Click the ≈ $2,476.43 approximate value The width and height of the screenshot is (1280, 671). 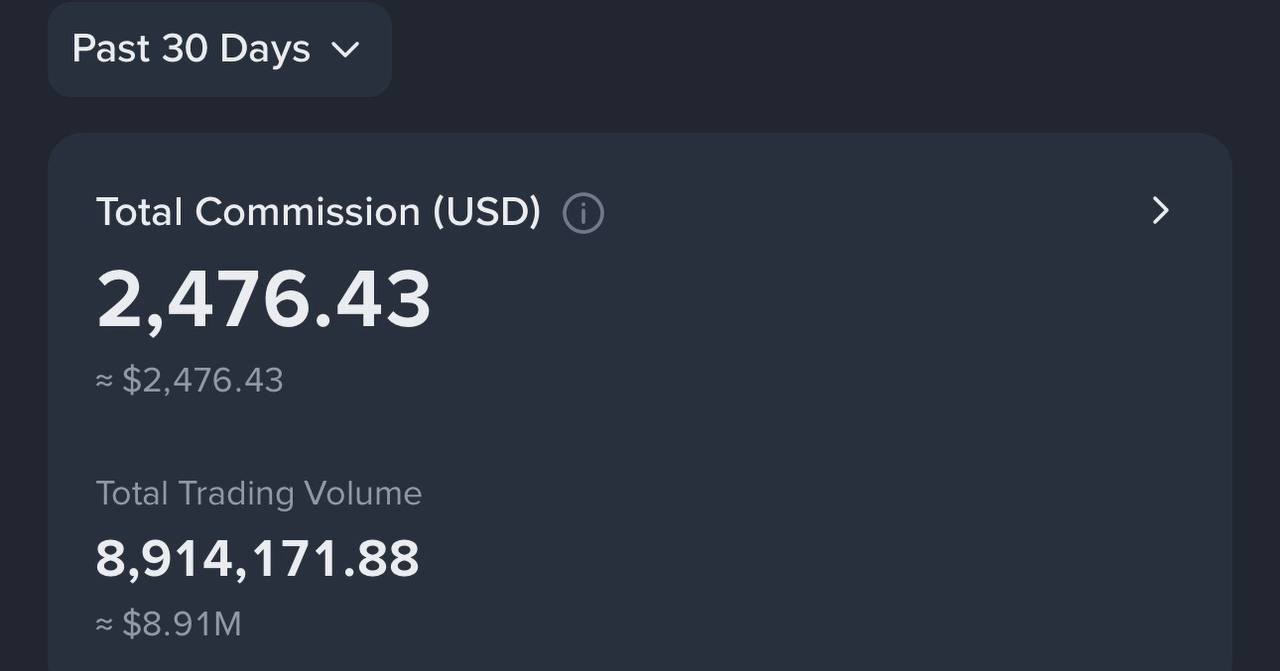[x=190, y=380]
